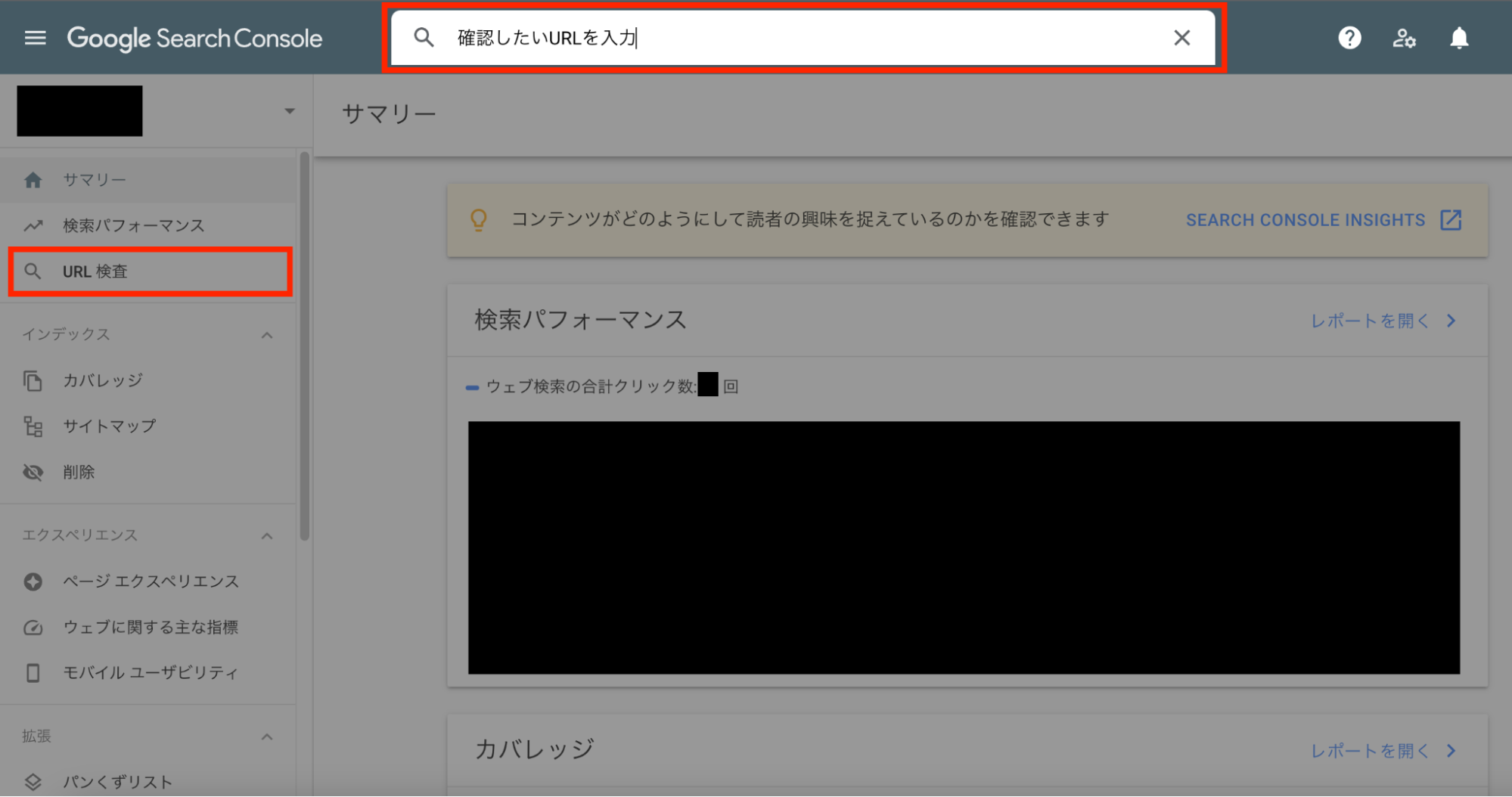Click the カバレッジ pages icon
The height and width of the screenshot is (797, 1512).
[33, 380]
